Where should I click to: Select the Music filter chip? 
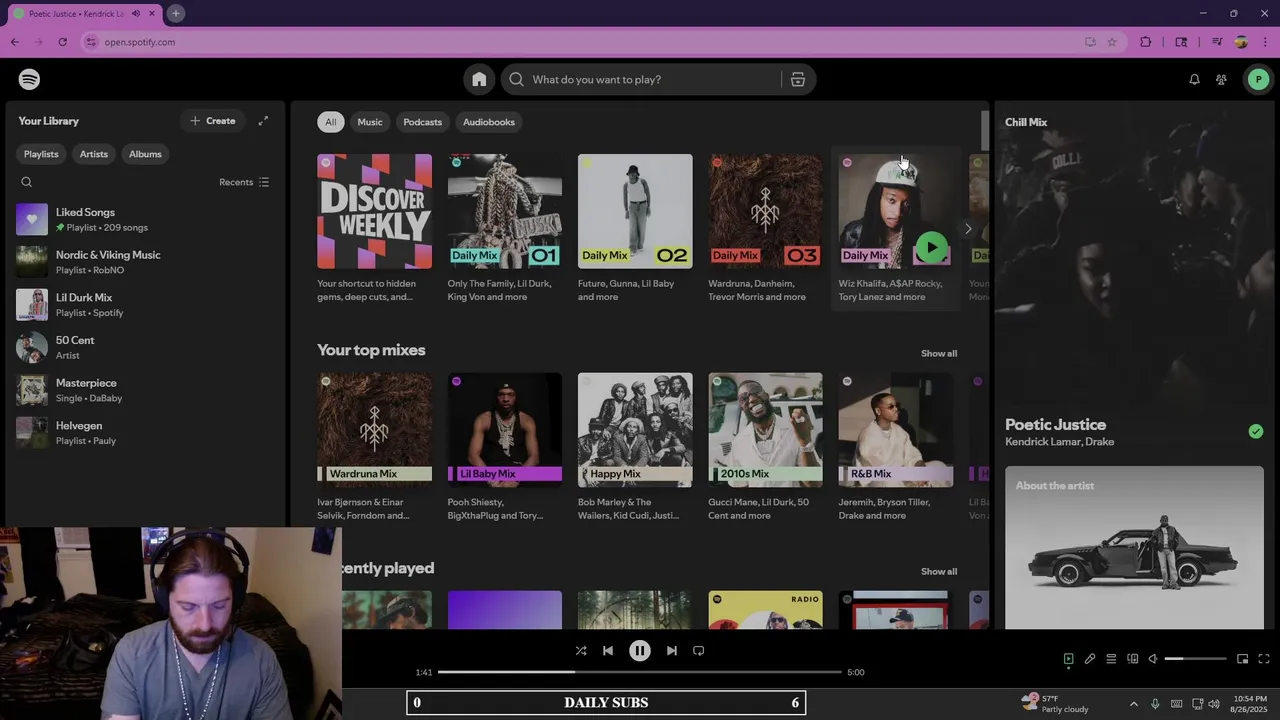coord(370,122)
